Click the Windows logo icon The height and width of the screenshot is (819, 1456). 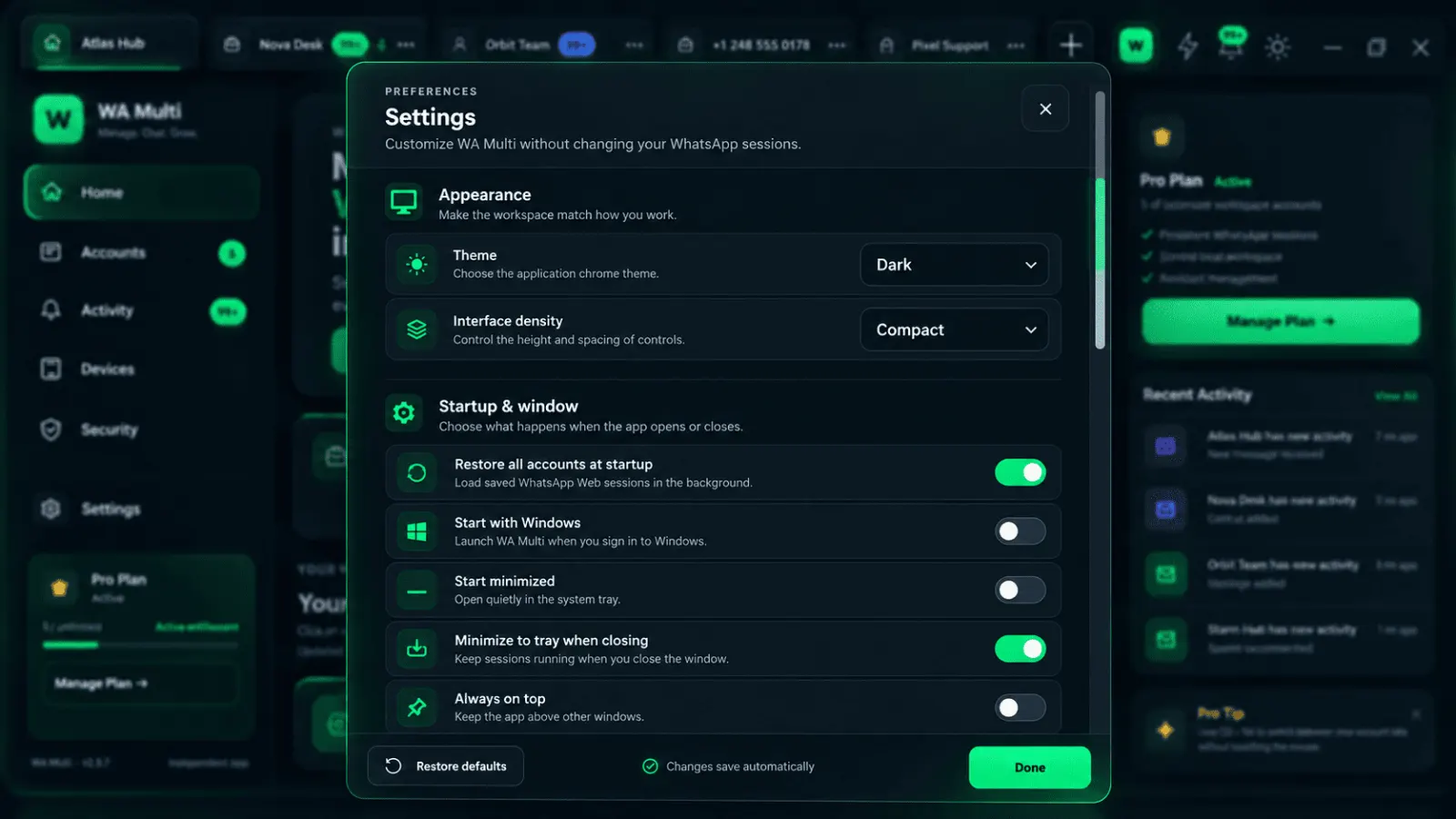[x=417, y=531]
